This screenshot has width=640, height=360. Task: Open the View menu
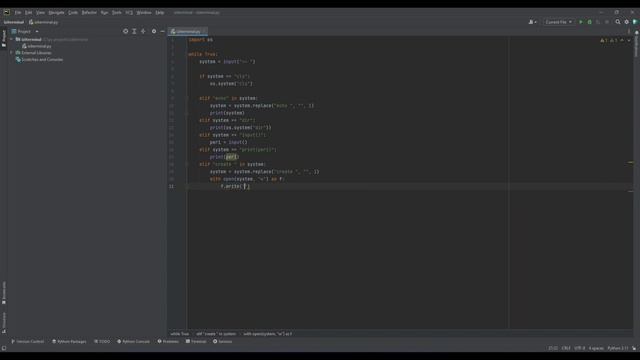tap(40, 13)
